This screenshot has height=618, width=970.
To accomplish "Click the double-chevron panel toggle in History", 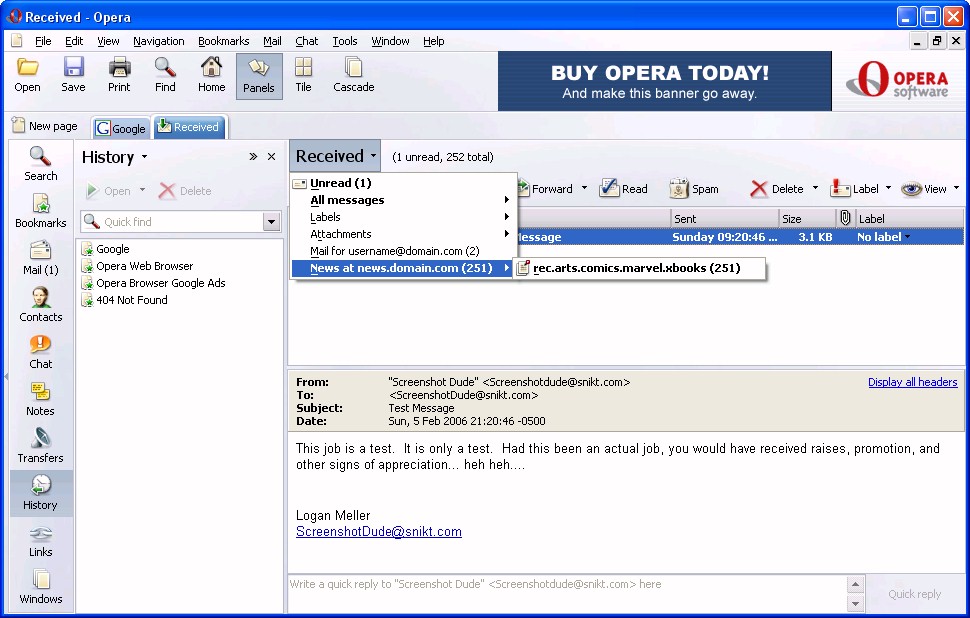I will [253, 157].
